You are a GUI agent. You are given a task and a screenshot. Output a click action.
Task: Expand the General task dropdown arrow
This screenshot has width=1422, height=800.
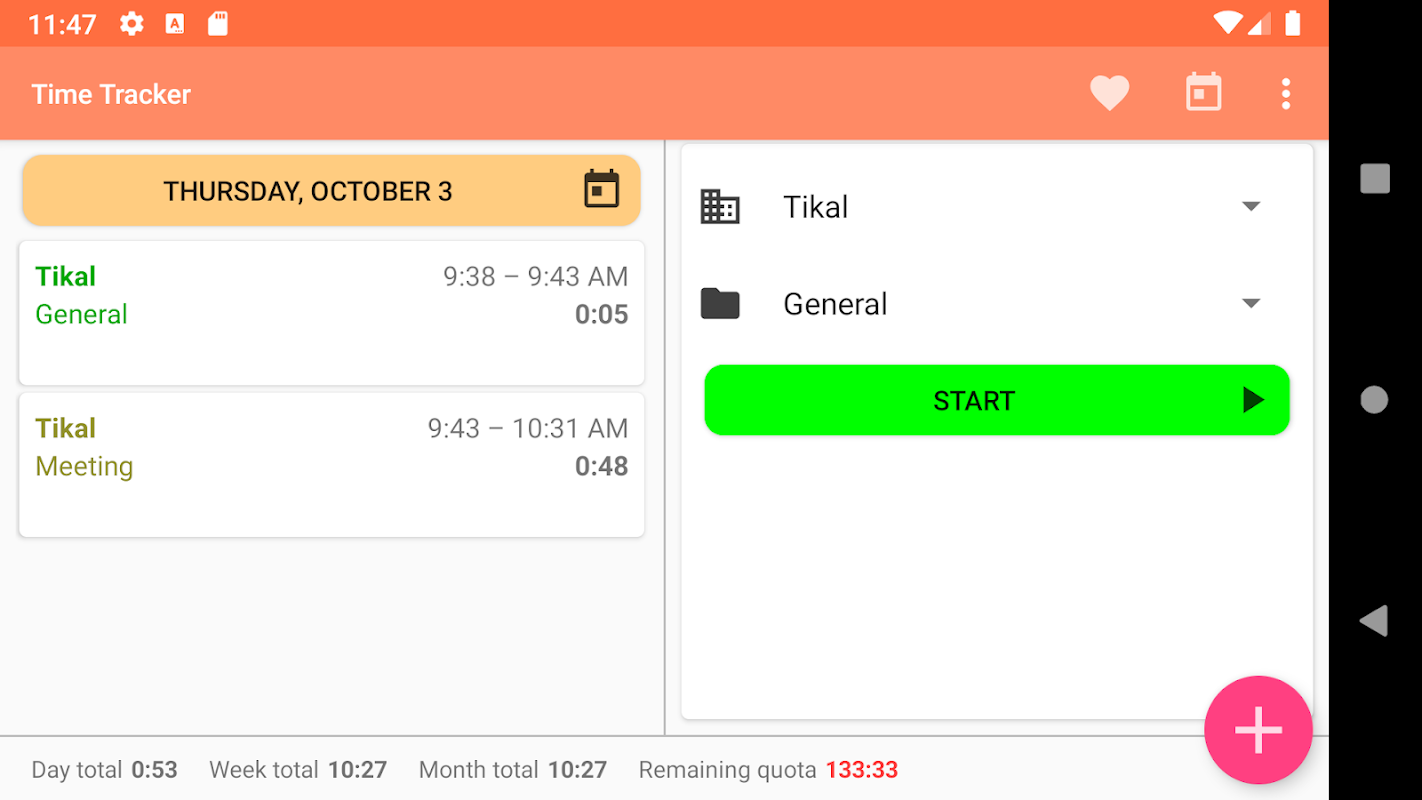coord(1251,303)
